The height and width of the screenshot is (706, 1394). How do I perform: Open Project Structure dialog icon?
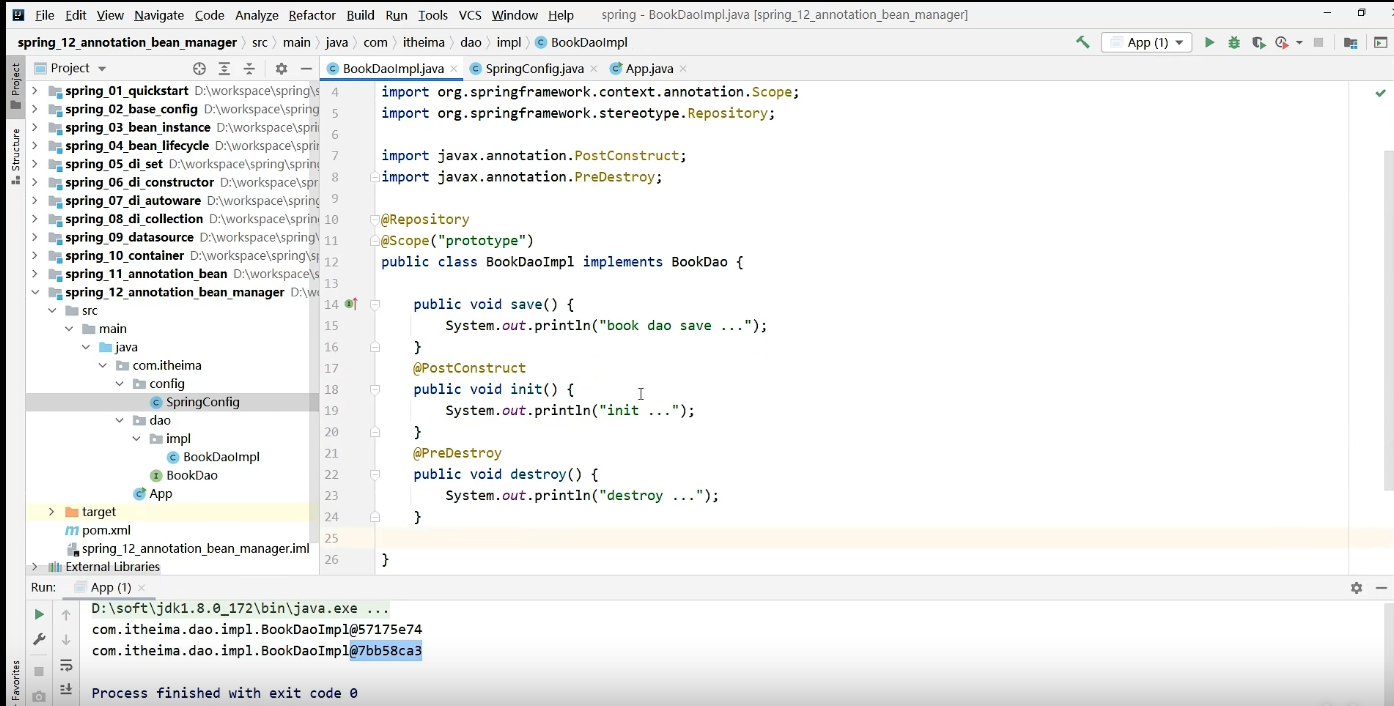click(1351, 43)
